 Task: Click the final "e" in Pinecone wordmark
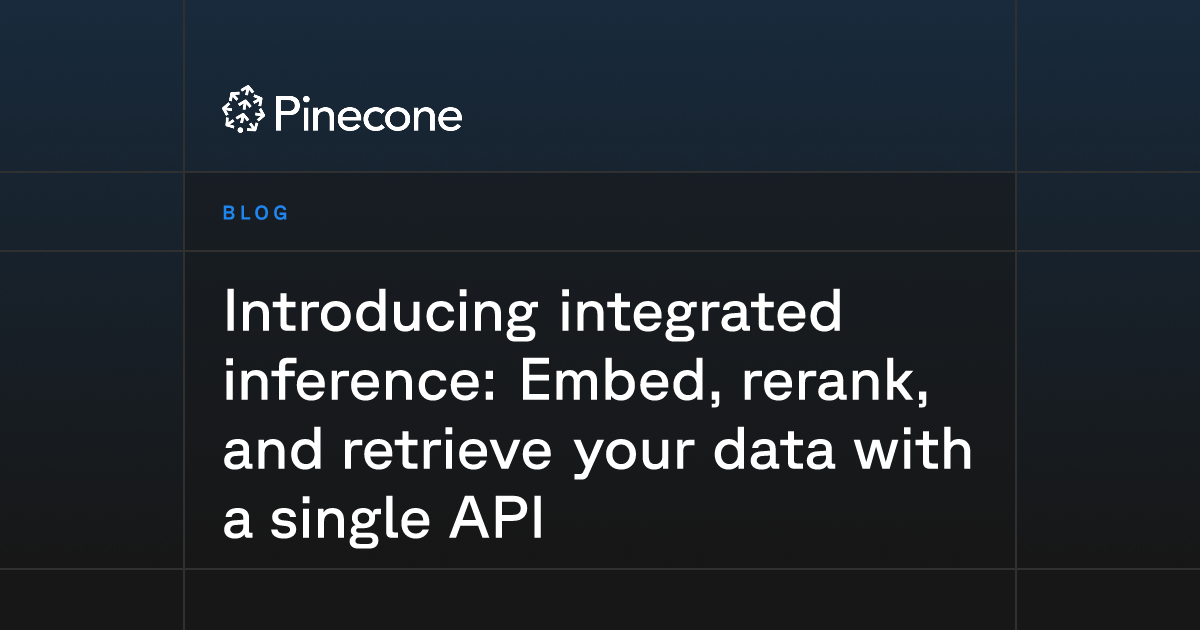(450, 120)
